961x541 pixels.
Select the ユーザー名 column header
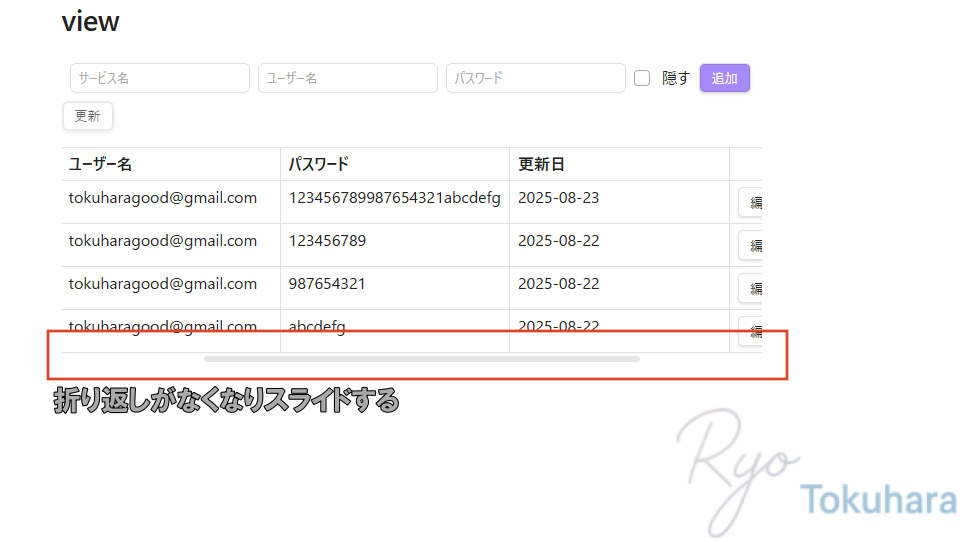100,164
